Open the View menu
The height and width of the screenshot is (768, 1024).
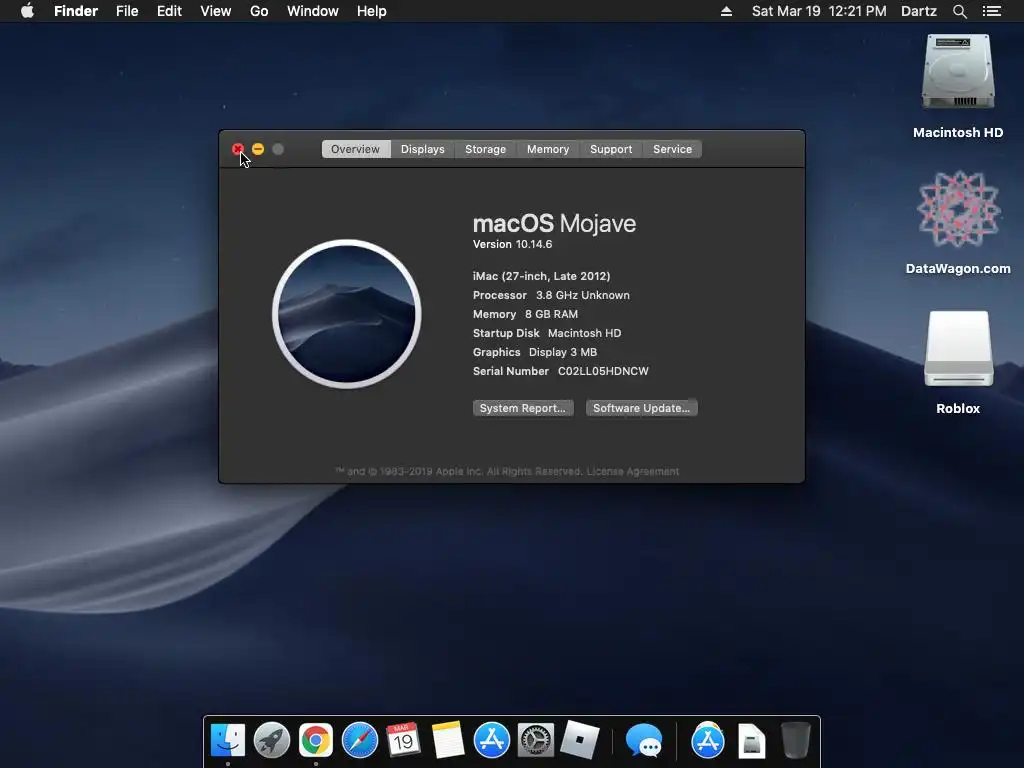(216, 11)
